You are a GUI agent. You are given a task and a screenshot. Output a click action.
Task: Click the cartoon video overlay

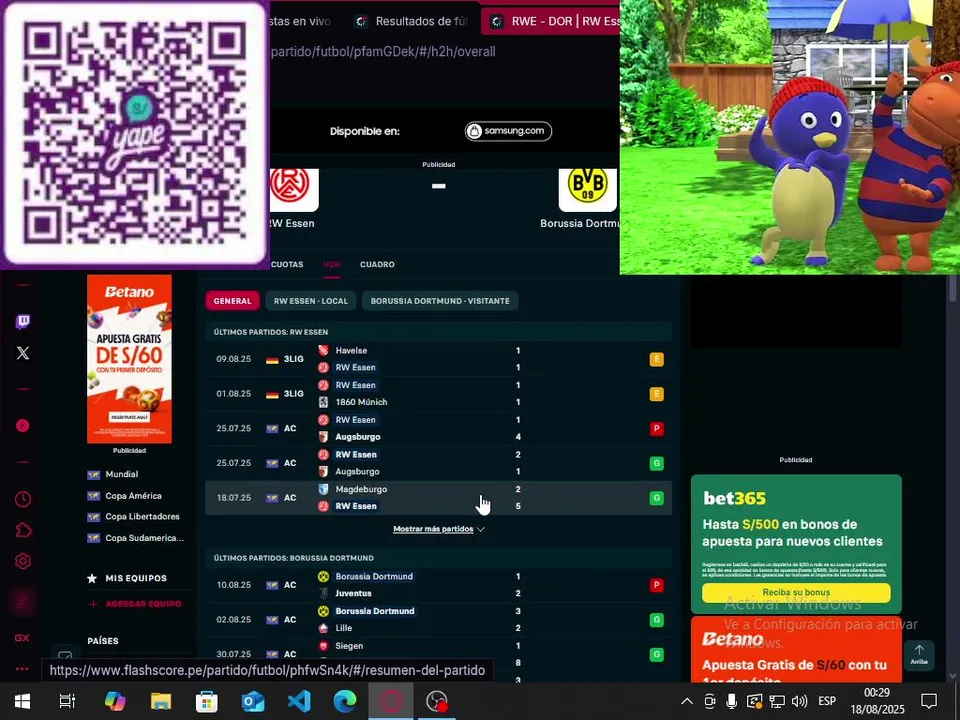(790, 137)
